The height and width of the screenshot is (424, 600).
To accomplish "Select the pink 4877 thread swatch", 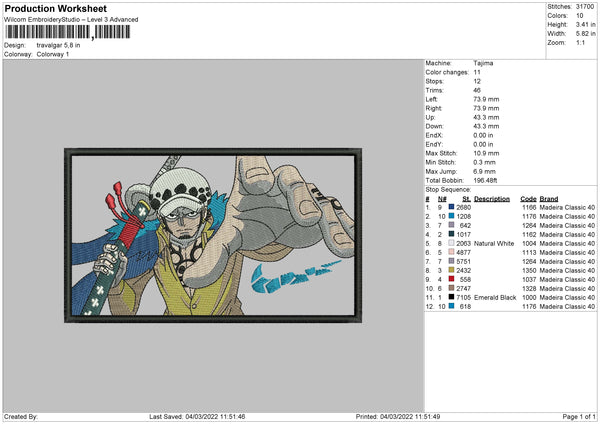I will [452, 252].
